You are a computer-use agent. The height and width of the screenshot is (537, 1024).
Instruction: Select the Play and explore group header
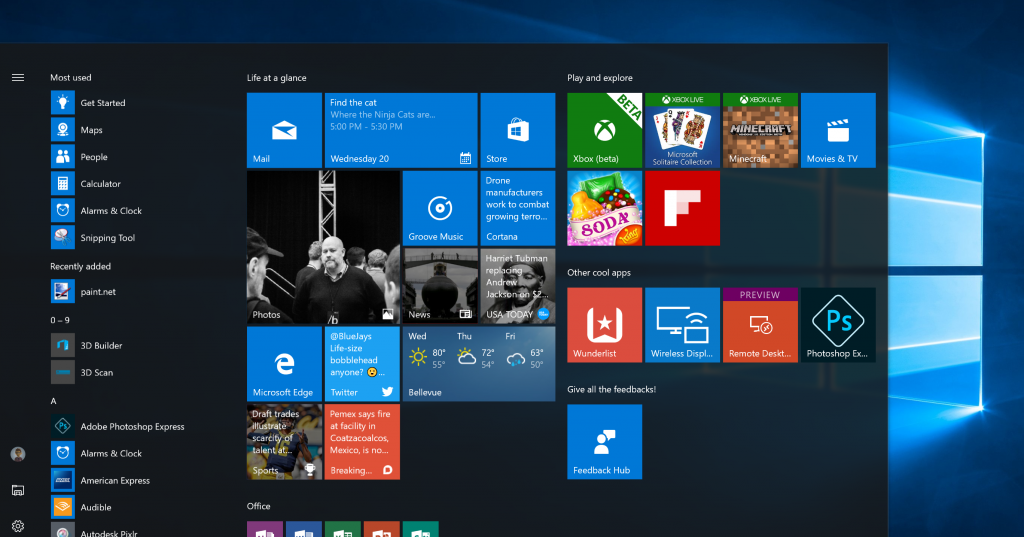pyautogui.click(x=600, y=78)
